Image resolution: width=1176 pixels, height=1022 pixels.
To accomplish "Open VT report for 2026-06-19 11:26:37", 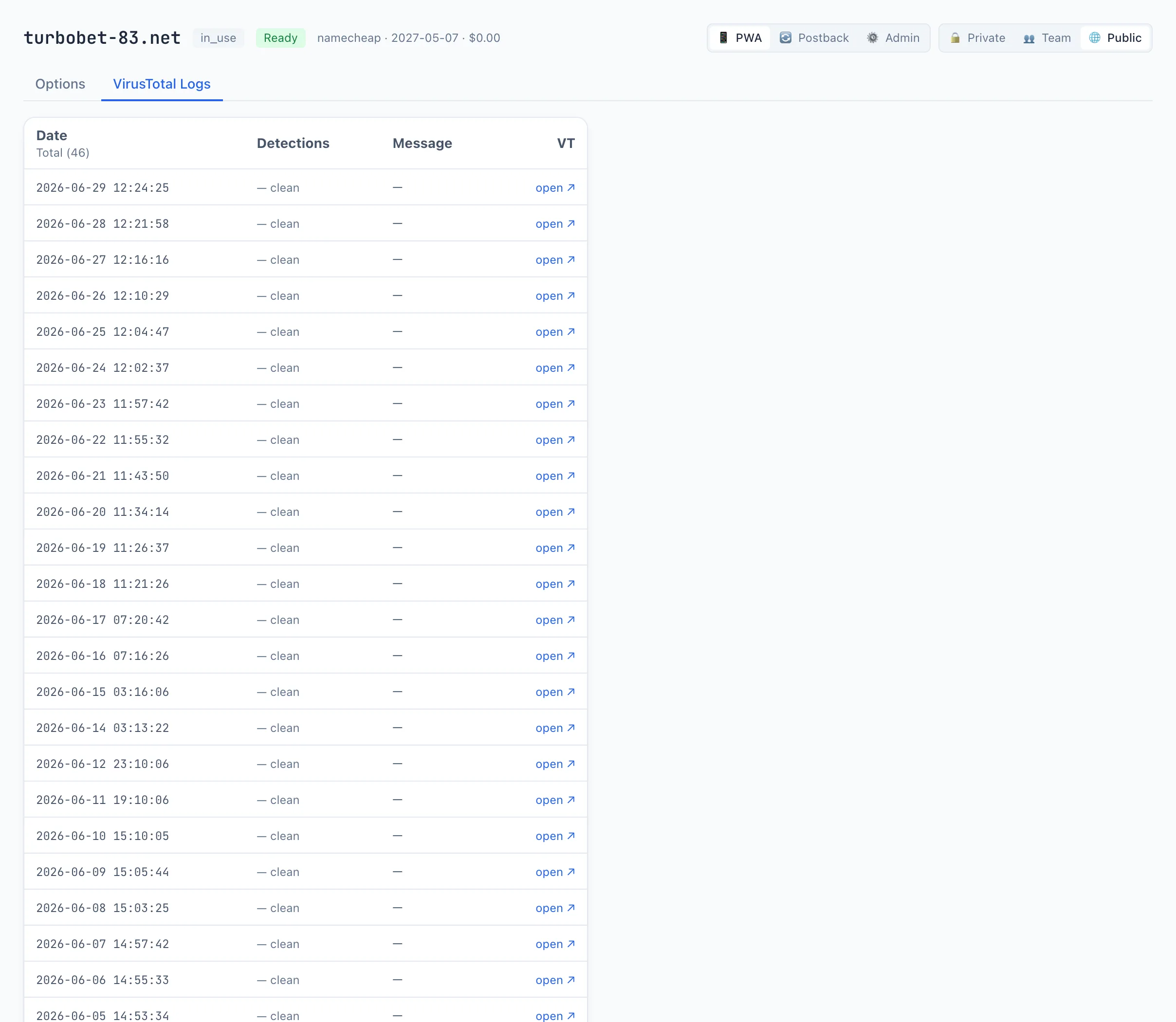I will [x=555, y=547].
